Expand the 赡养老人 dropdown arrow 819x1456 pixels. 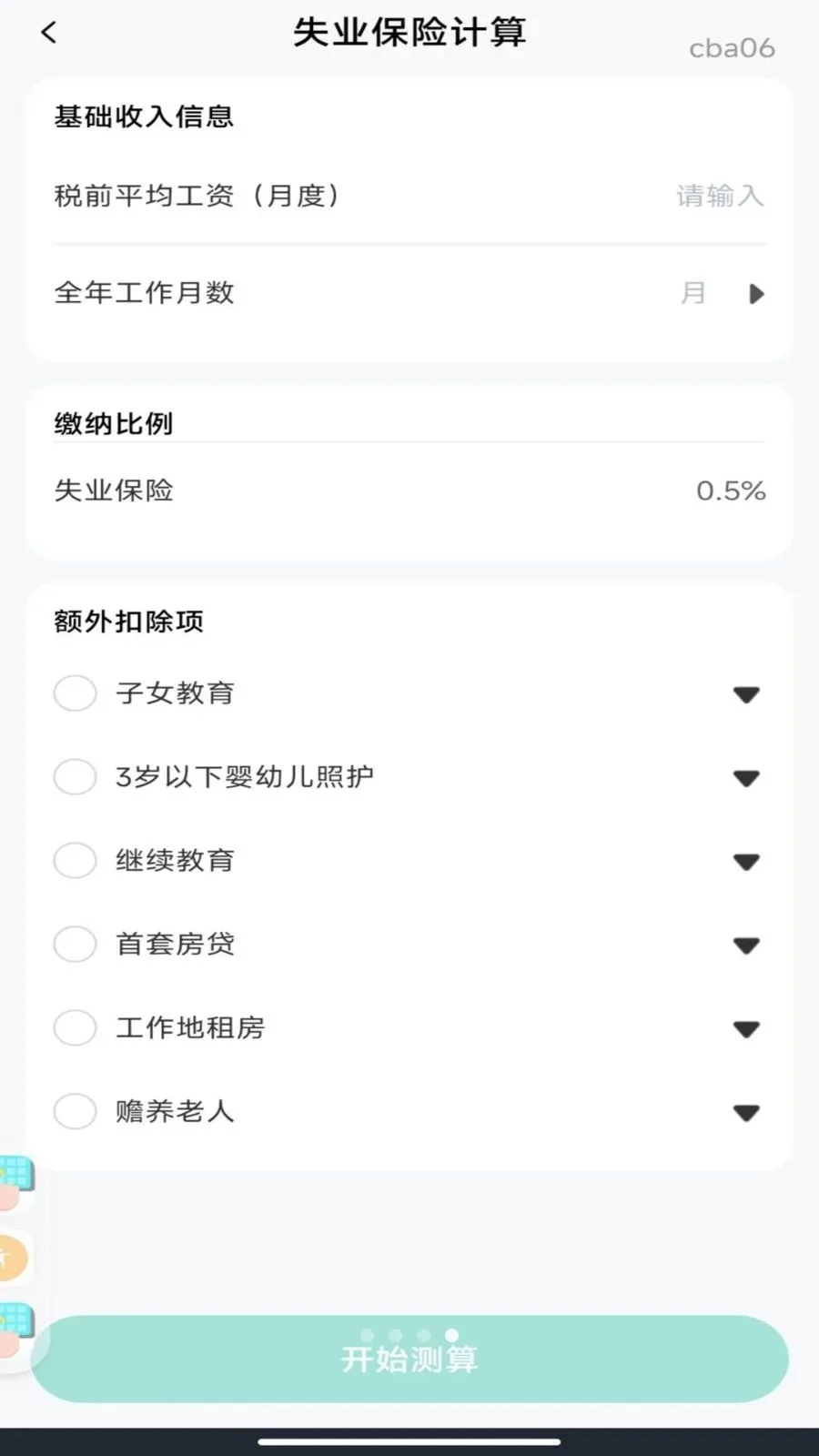tap(746, 1113)
